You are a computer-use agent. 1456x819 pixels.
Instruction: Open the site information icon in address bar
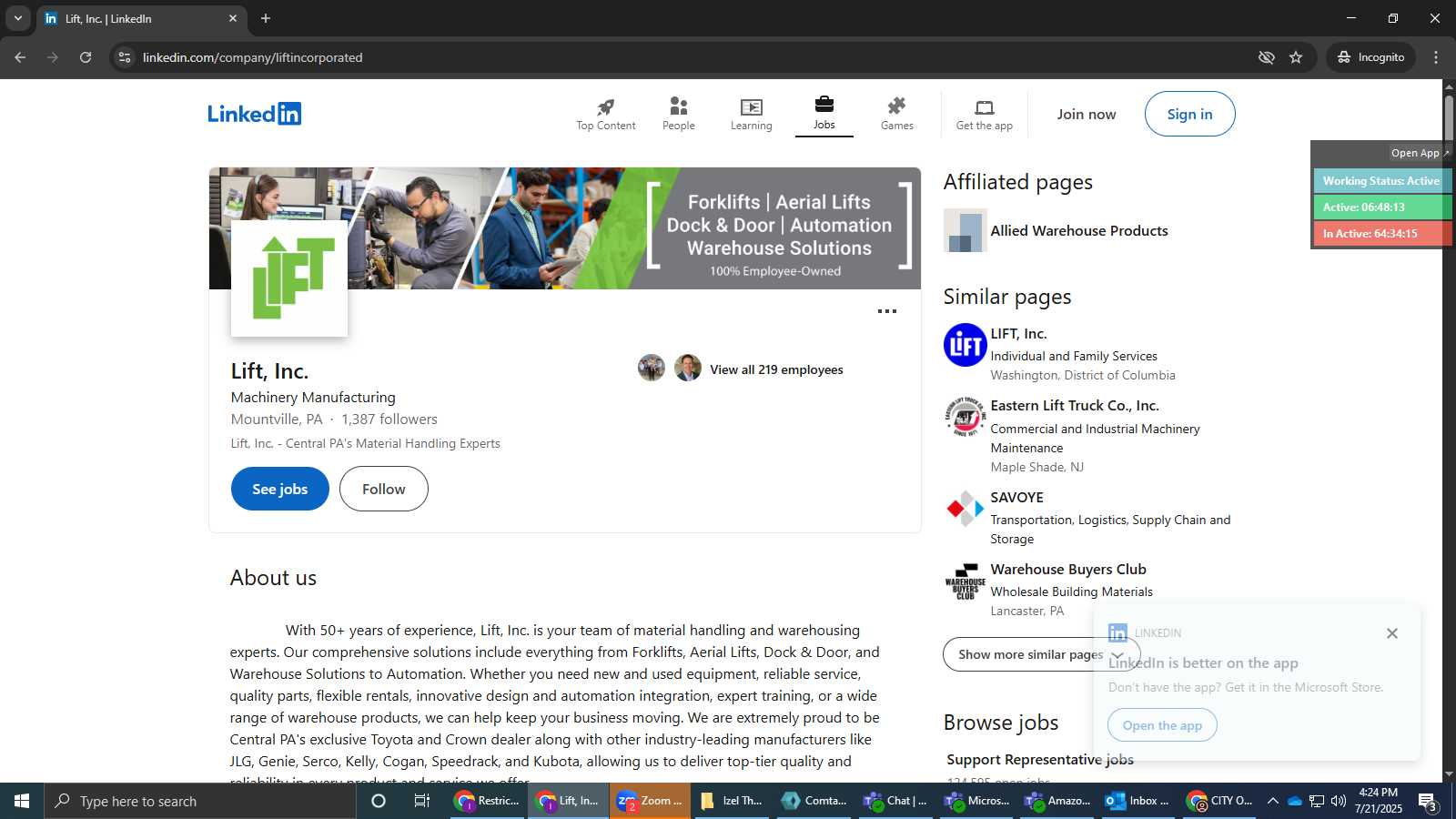125,57
